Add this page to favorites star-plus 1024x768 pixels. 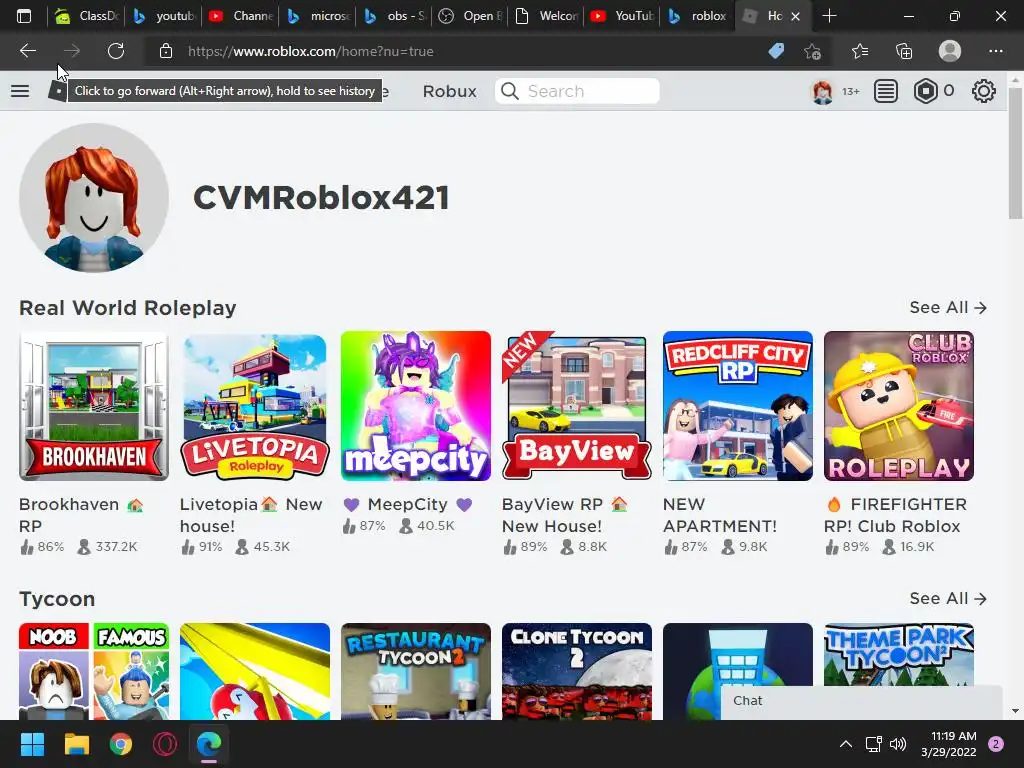(x=812, y=51)
